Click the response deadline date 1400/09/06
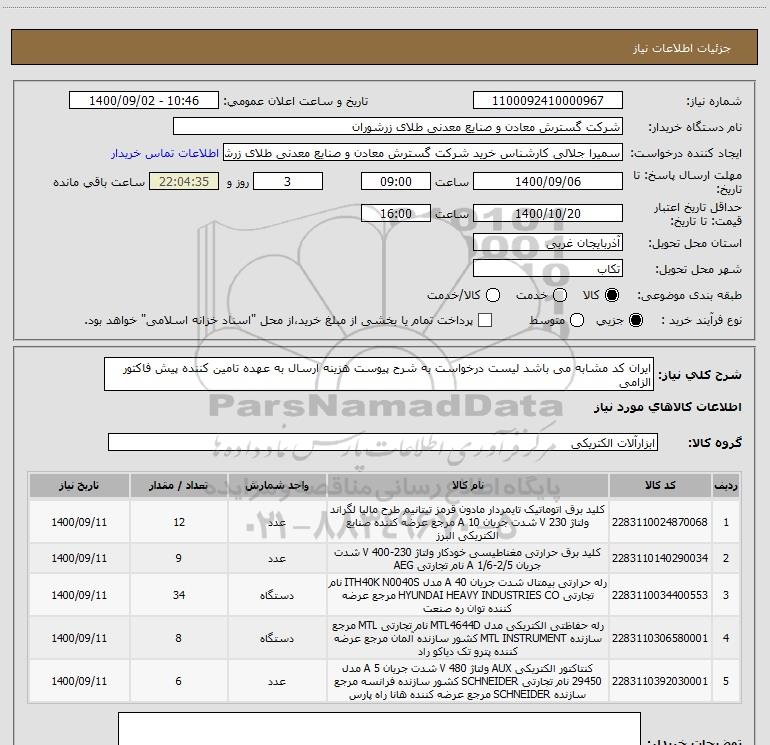The image size is (770, 745). tap(548, 182)
